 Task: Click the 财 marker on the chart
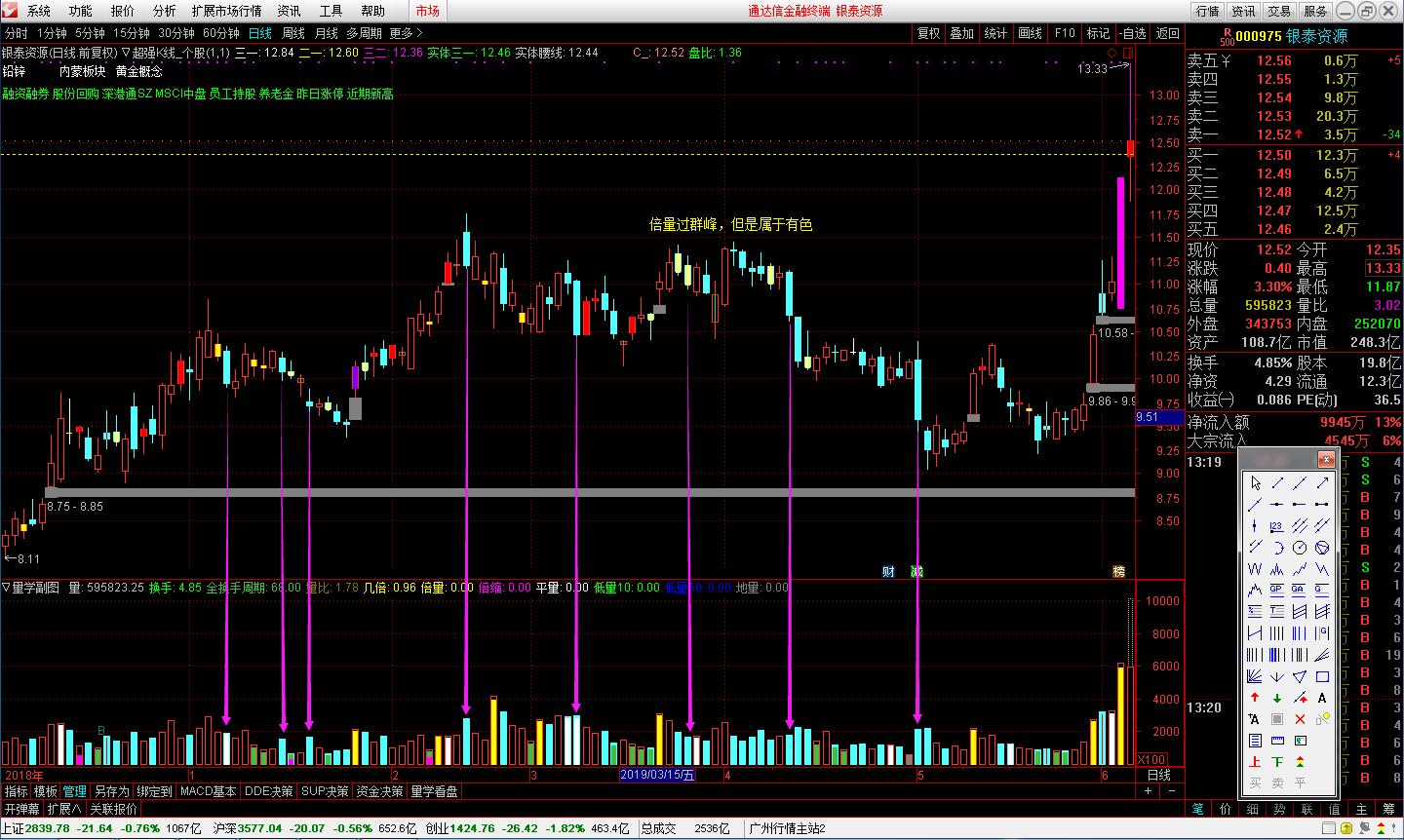(888, 571)
